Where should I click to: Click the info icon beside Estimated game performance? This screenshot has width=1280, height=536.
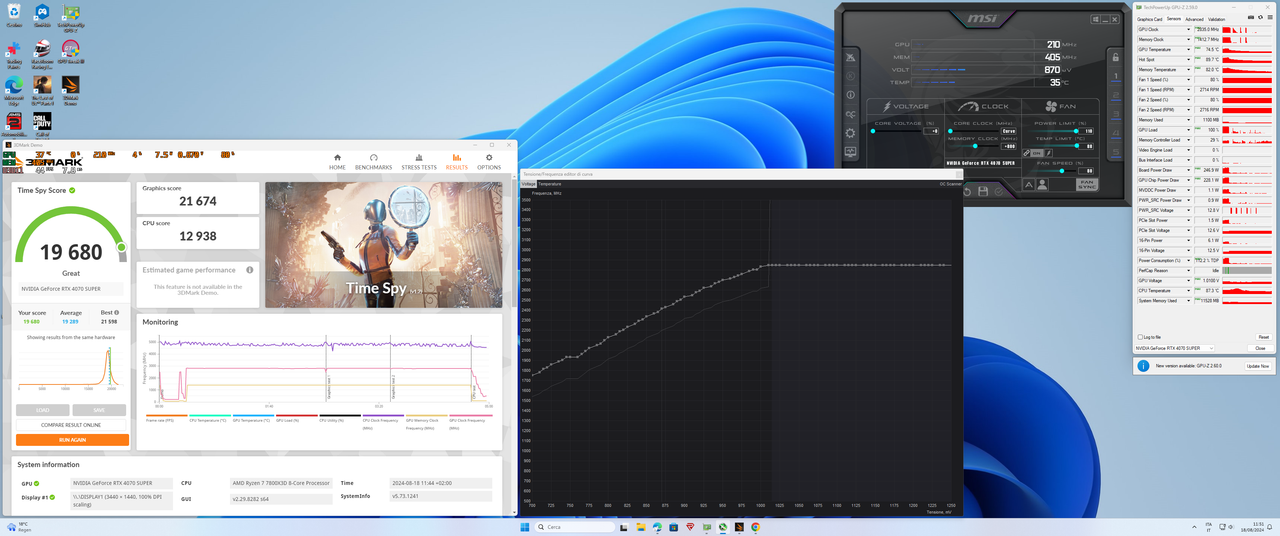coord(250,270)
